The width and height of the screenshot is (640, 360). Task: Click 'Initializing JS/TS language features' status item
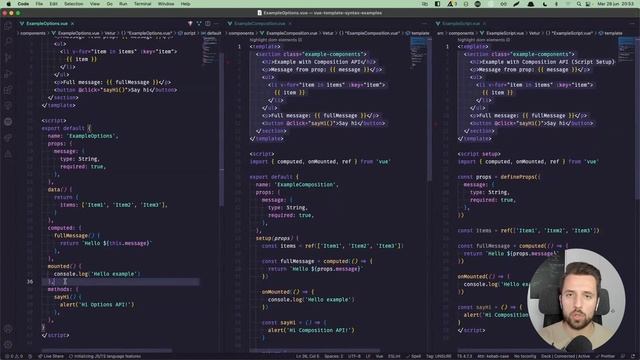tap(105, 356)
